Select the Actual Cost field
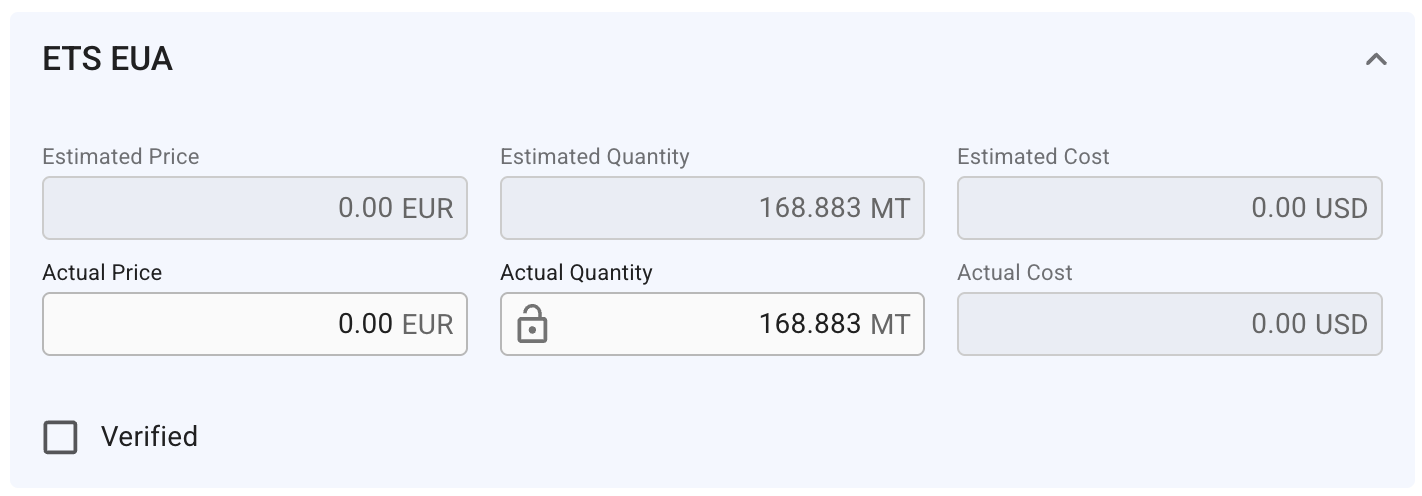 click(1169, 324)
